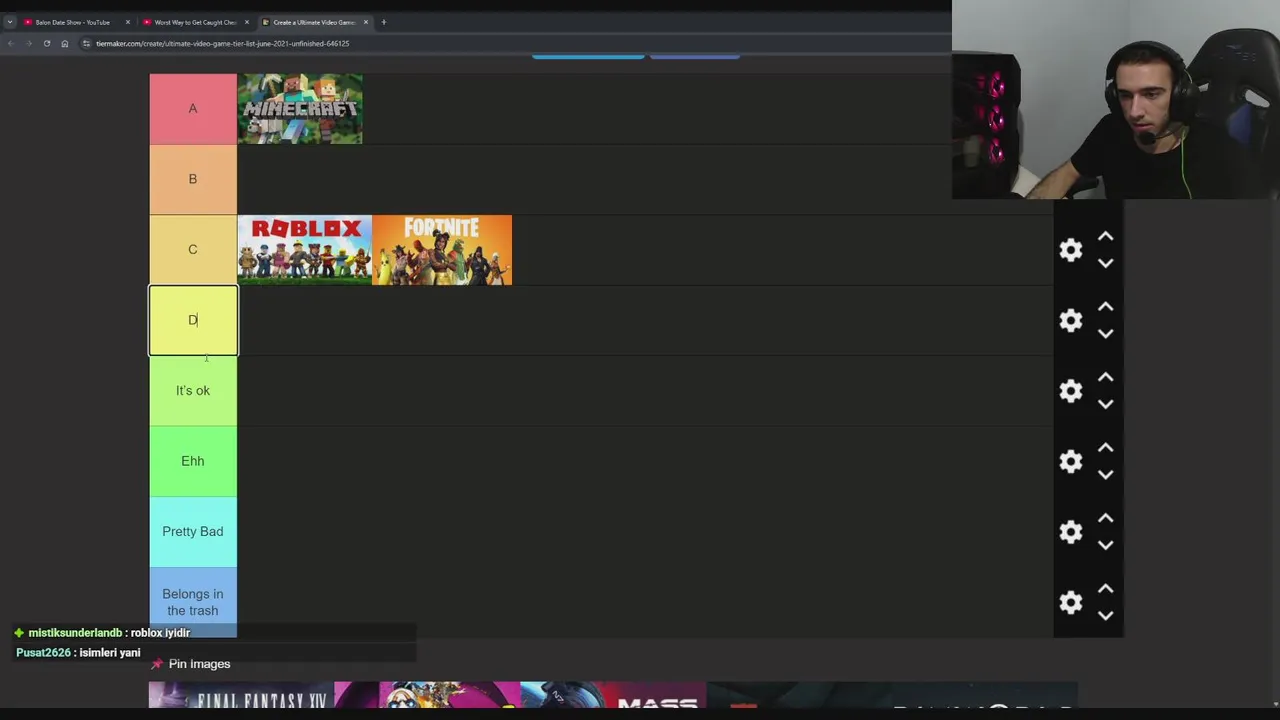Image resolution: width=1280 pixels, height=720 pixels.
Task: Move Belongs in the trash row up
Action: (1105, 589)
